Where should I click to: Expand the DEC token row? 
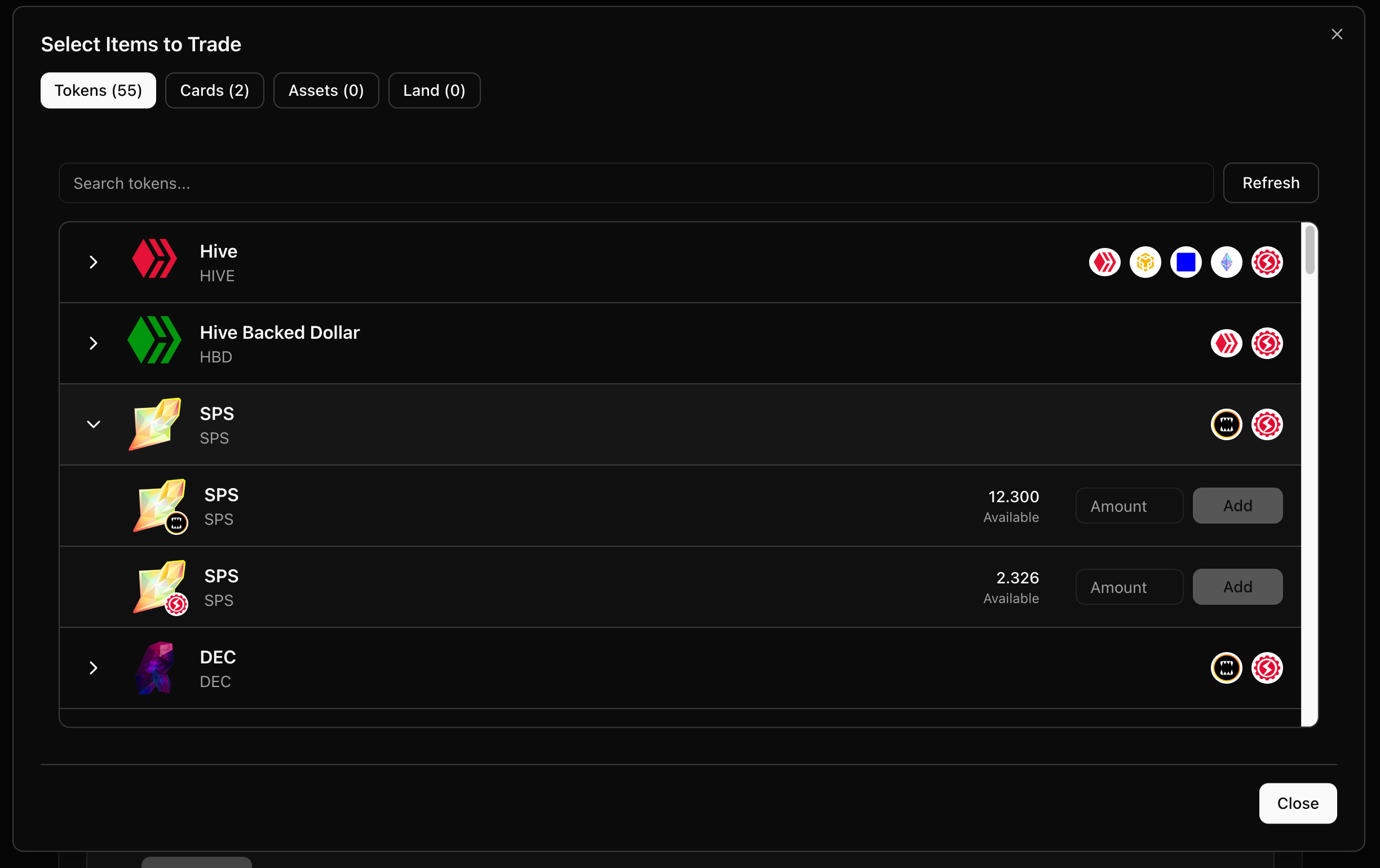(x=94, y=668)
